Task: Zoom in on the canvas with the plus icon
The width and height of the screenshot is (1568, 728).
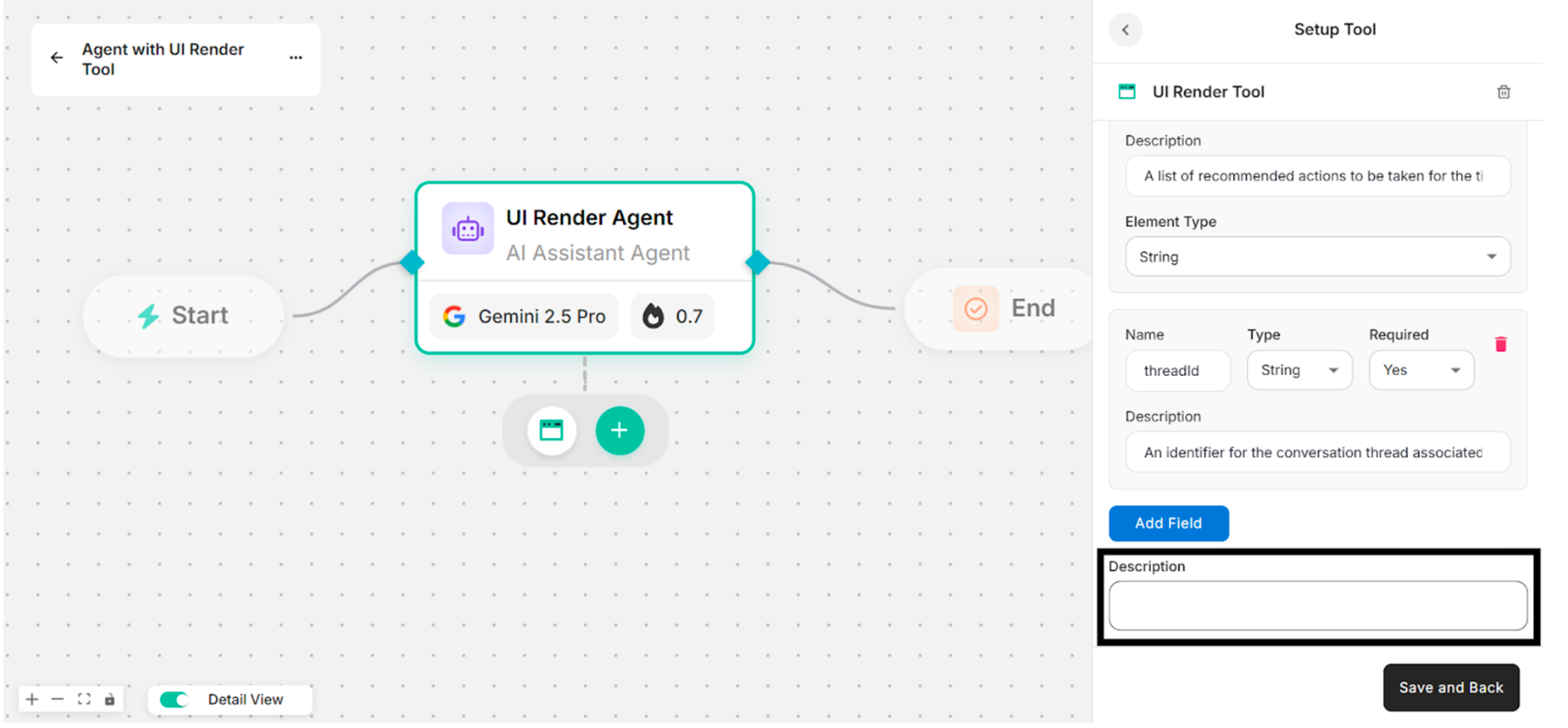Action: [x=32, y=700]
